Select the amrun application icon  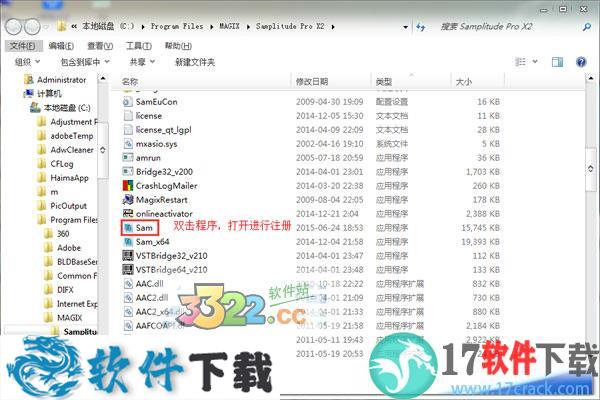(x=128, y=158)
